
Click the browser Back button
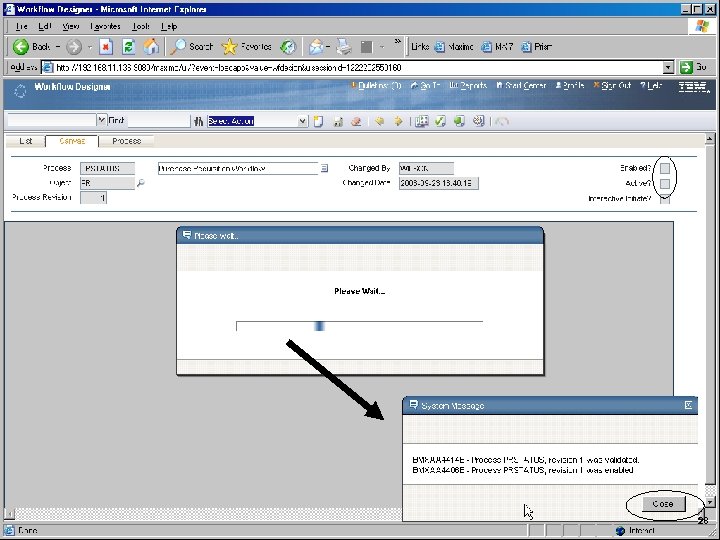click(31, 46)
